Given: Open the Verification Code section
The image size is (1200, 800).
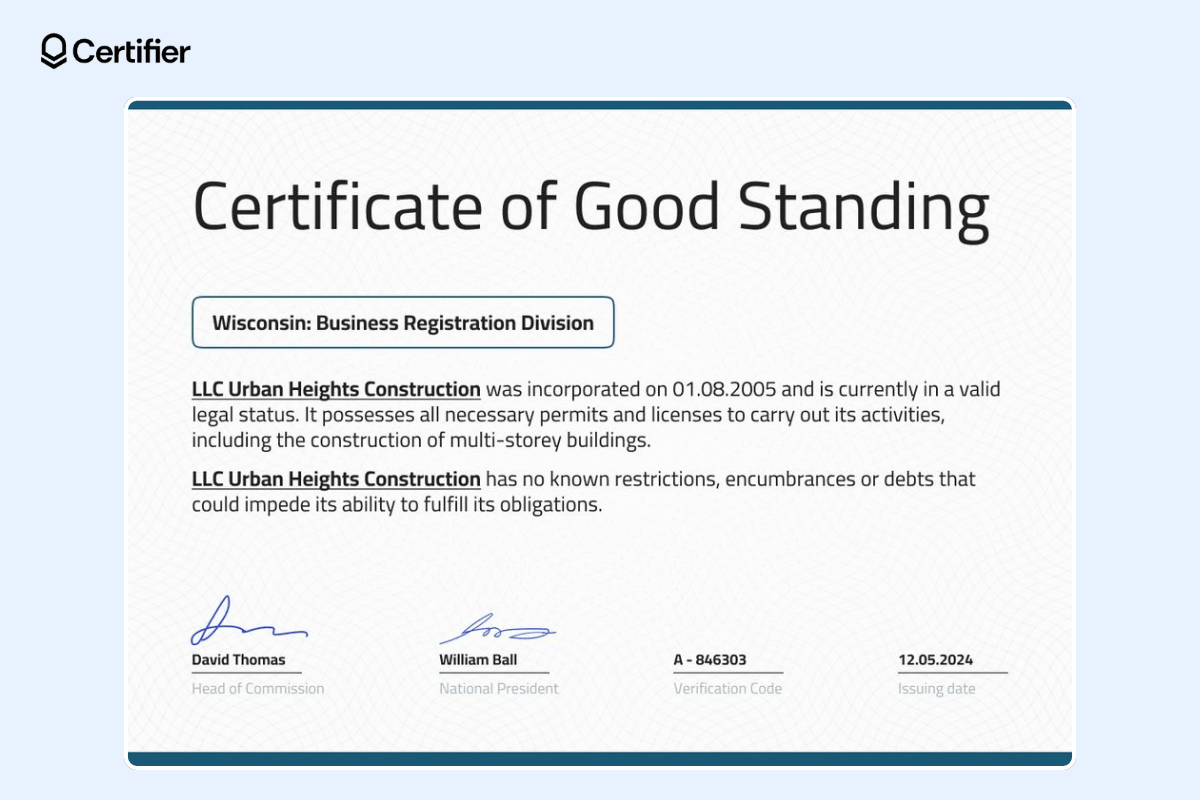Looking at the screenshot, I should [728, 688].
